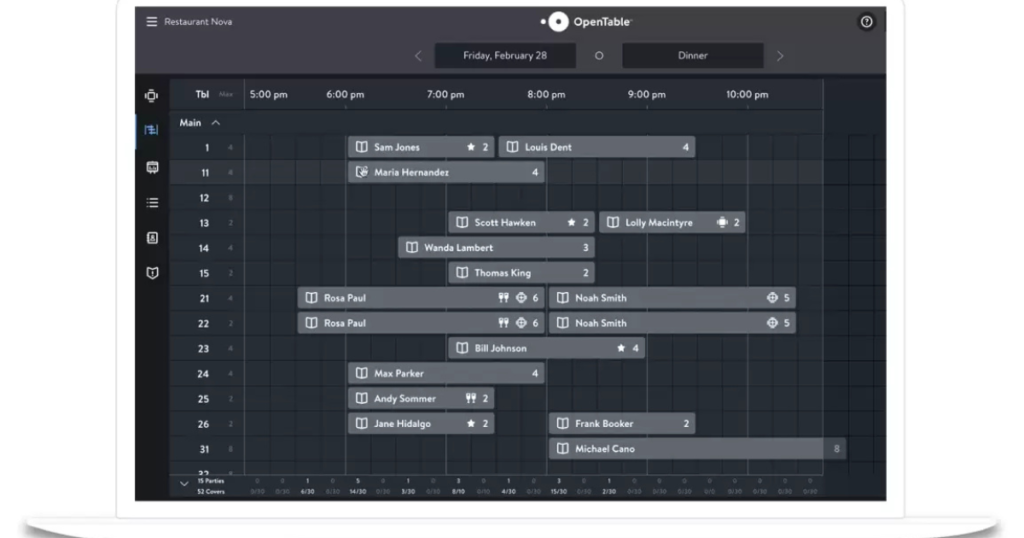This screenshot has height=538, width=1024.
Task: Click the 15 Parties 52 Covers summary
Action: [210, 486]
